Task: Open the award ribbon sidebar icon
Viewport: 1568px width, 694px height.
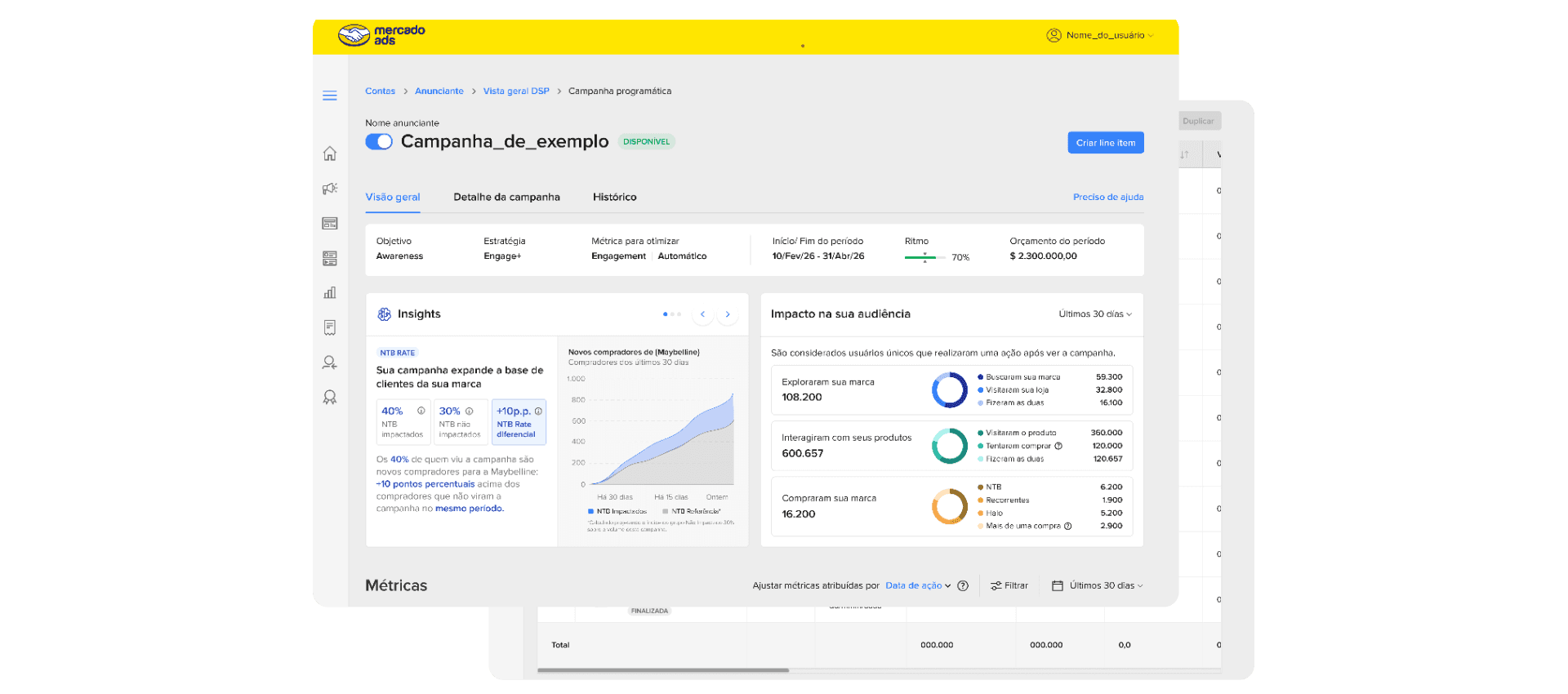Action: tap(330, 398)
